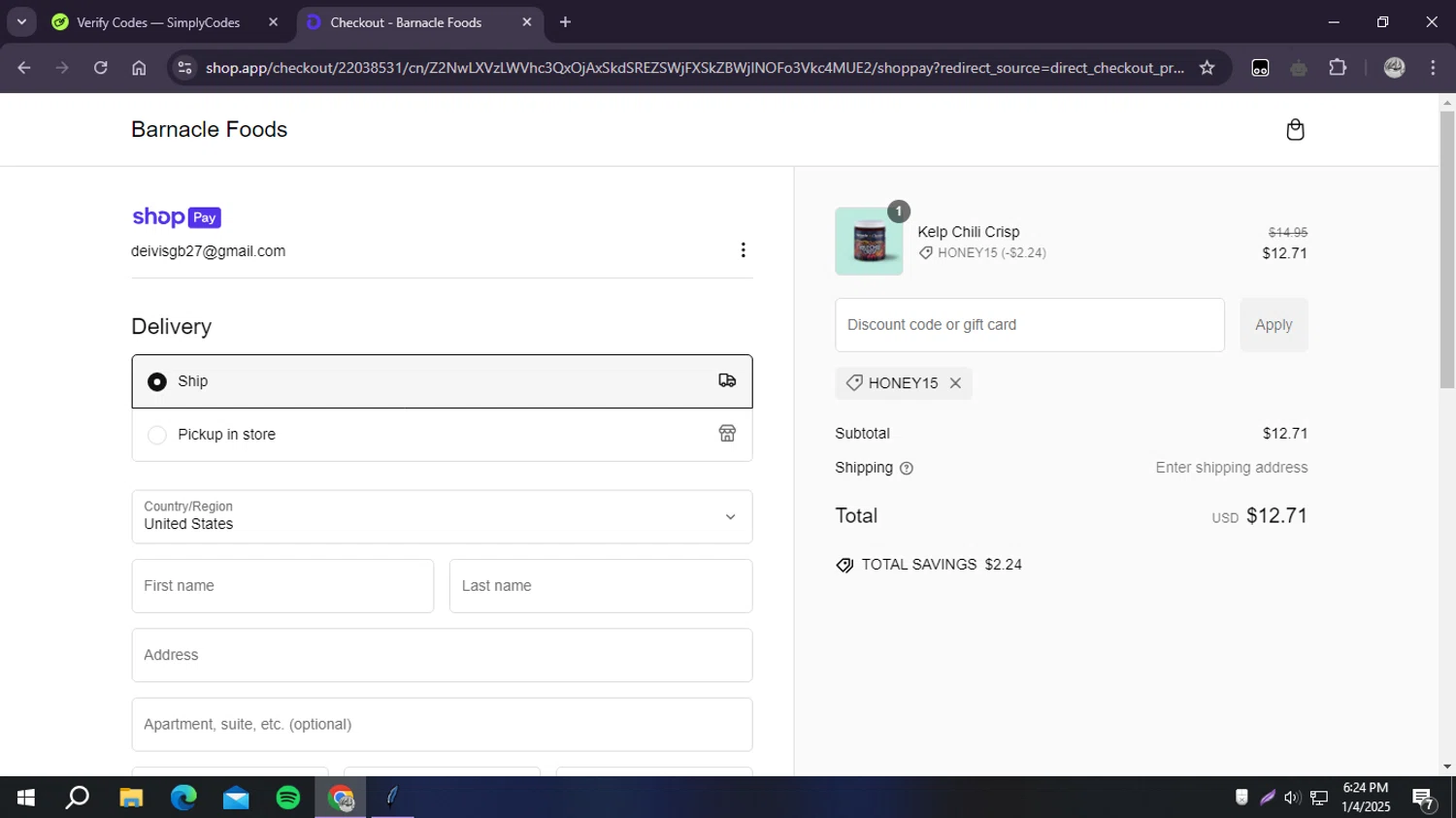Close the Checkout Barnacle Foods tab

coord(526,22)
